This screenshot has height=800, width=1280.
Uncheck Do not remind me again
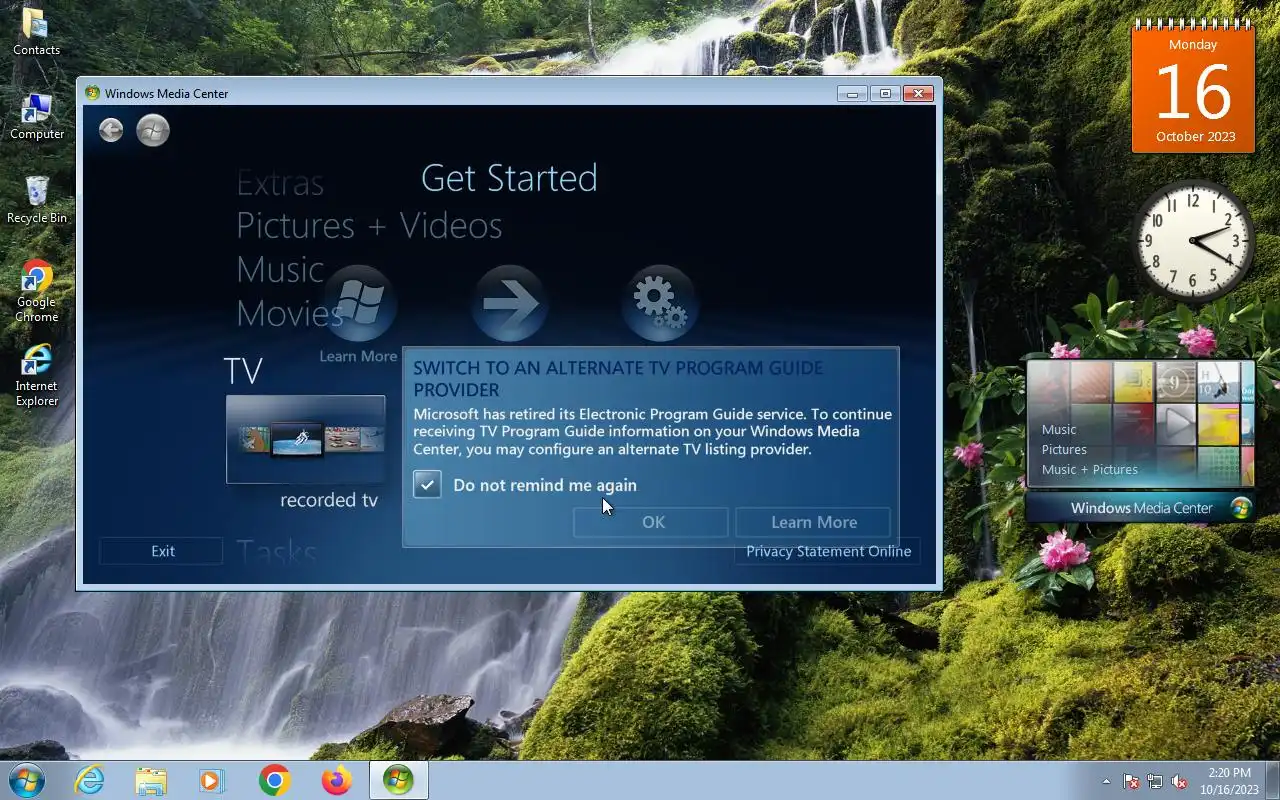click(x=427, y=484)
